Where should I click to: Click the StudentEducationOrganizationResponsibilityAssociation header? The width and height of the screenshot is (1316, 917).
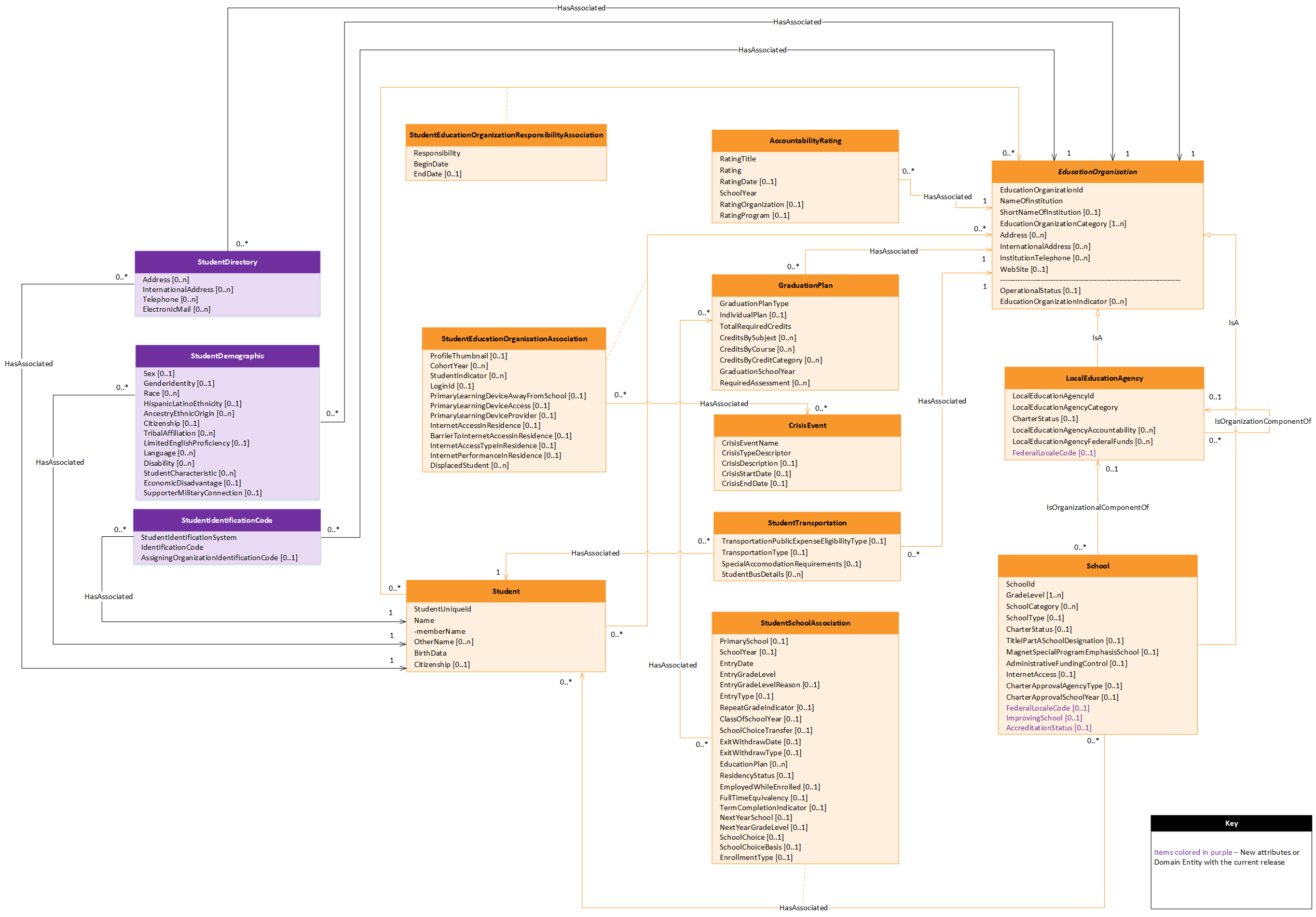click(505, 135)
